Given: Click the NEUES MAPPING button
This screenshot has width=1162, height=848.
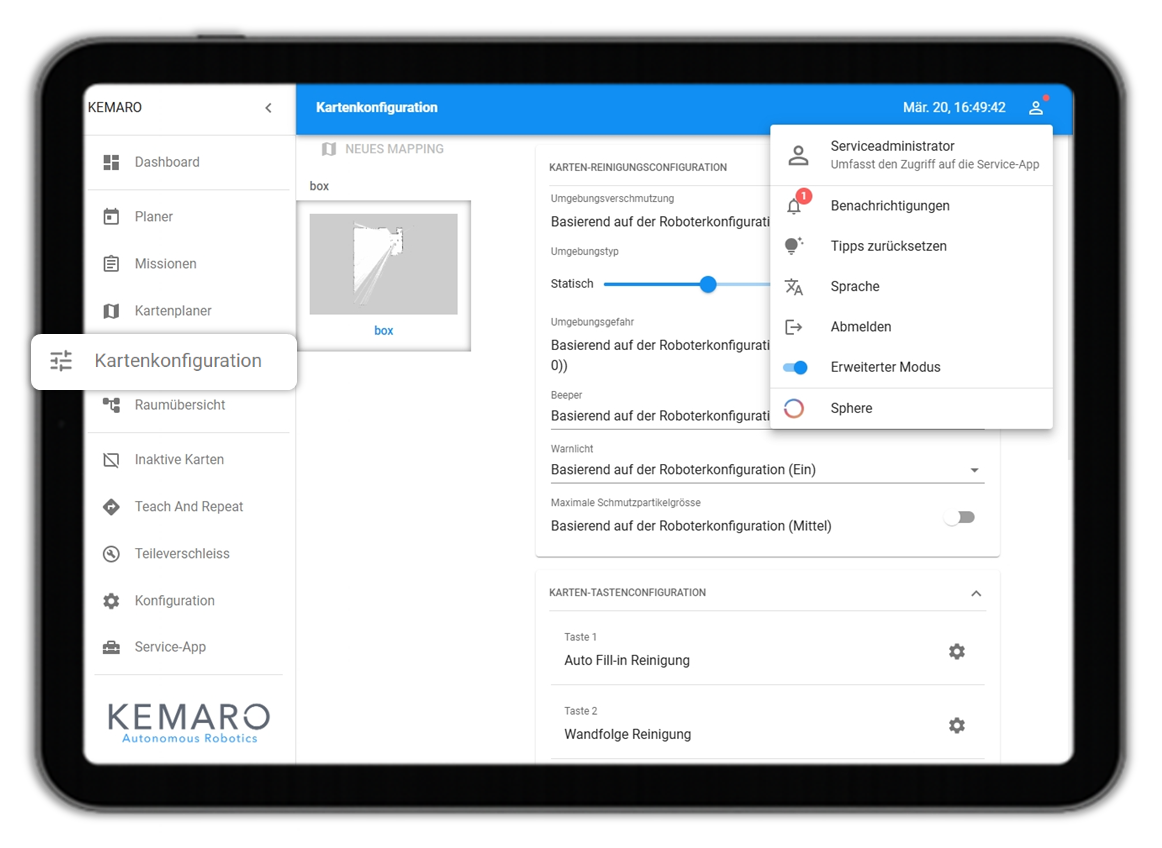Looking at the screenshot, I should tap(383, 149).
